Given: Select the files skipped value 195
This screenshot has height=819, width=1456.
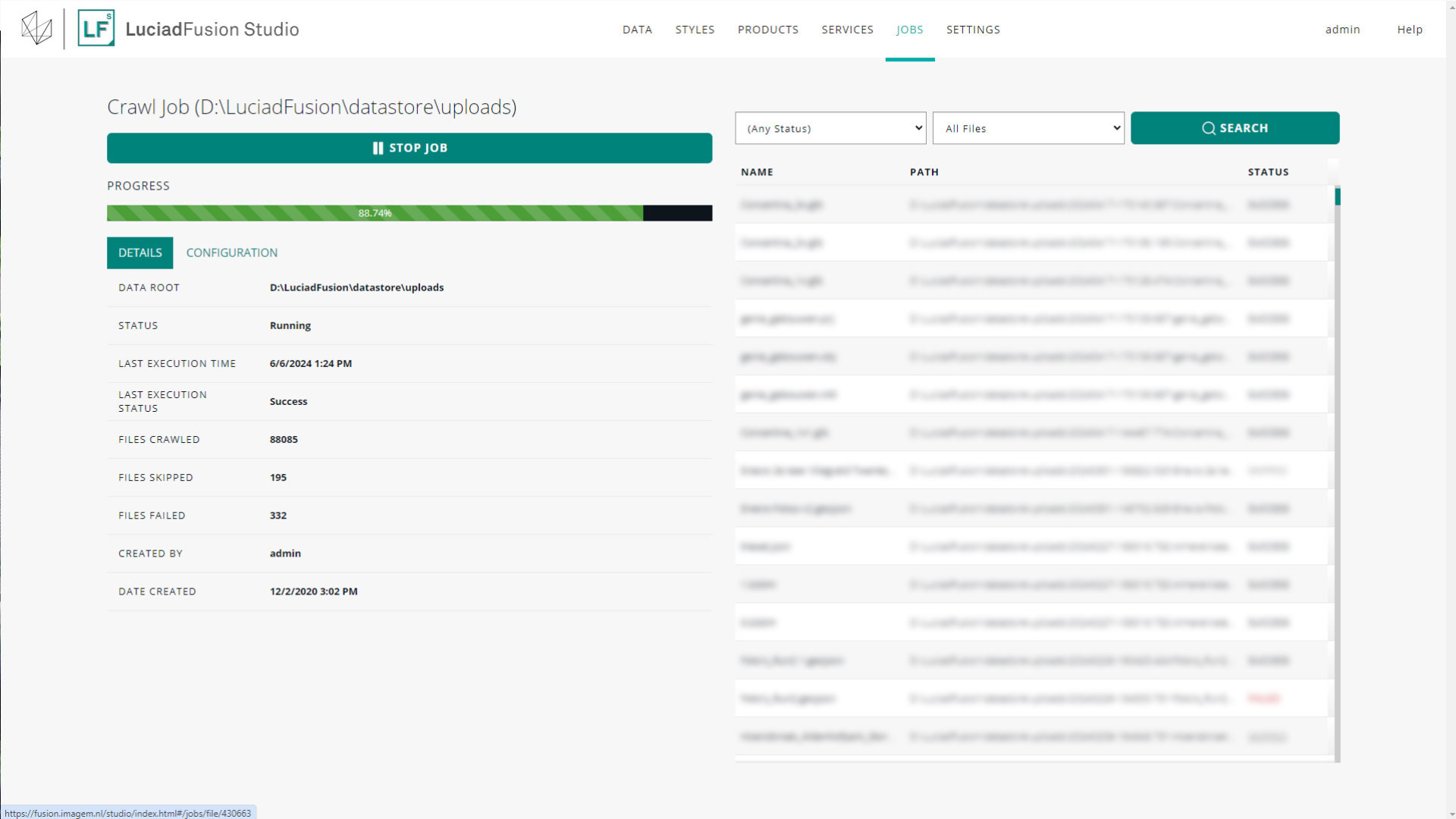Looking at the screenshot, I should pyautogui.click(x=278, y=477).
